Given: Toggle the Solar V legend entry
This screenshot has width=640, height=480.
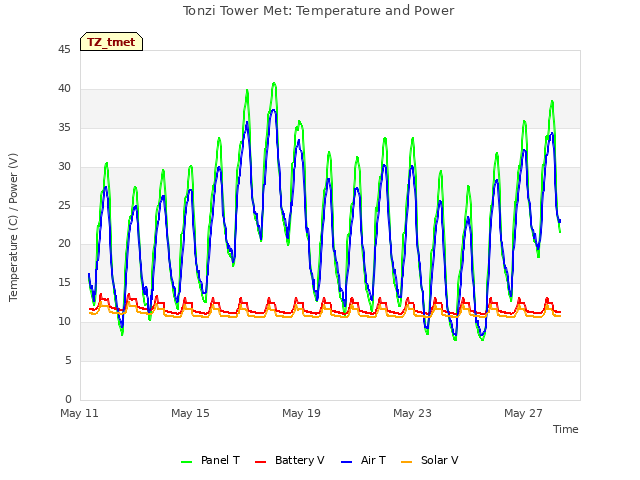Looking at the screenshot, I should point(429,460).
